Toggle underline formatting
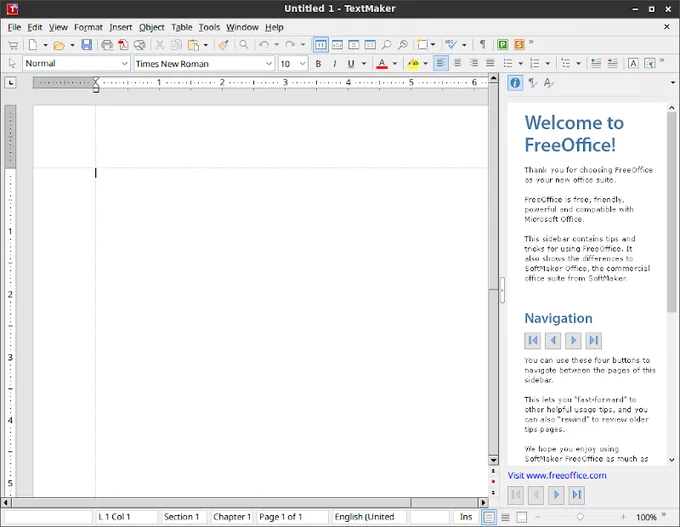 click(351, 64)
